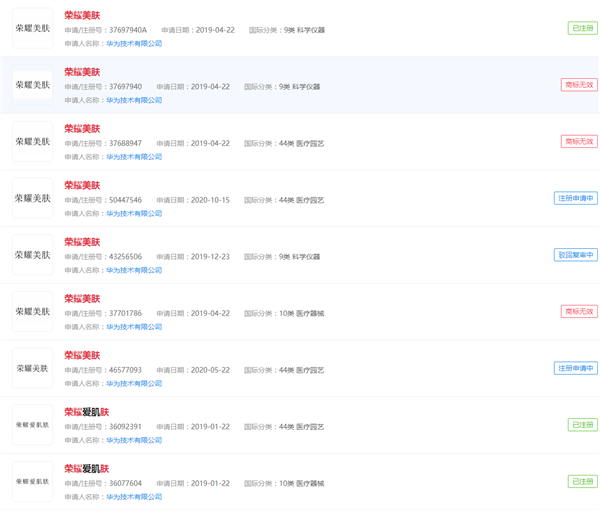Image resolution: width=600 pixels, height=511 pixels.
Task: Click 已注册 status badge for 36077604
Action: tap(582, 482)
